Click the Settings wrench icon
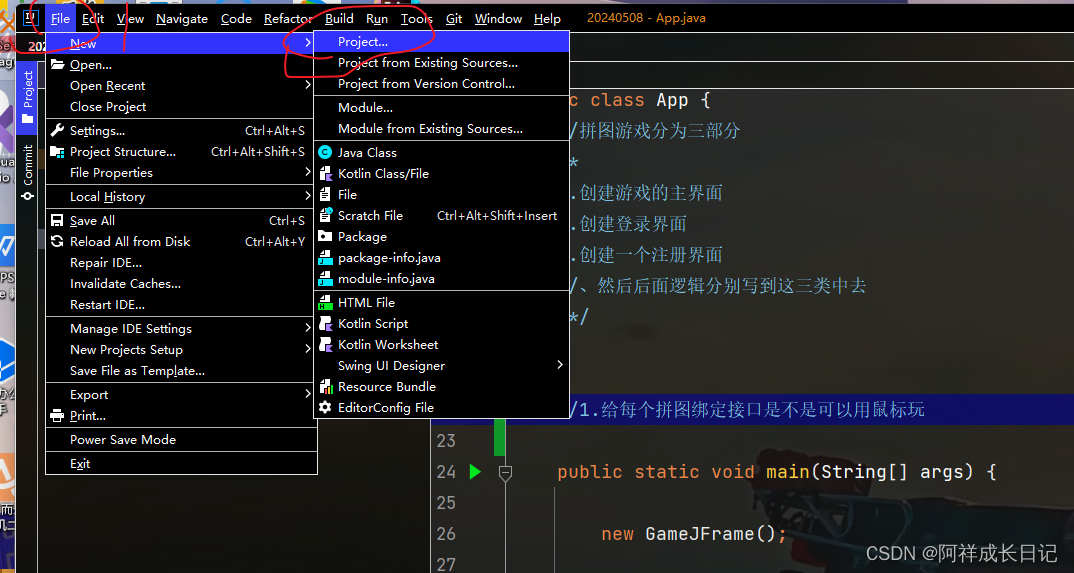Image resolution: width=1074 pixels, height=573 pixels. (58, 131)
